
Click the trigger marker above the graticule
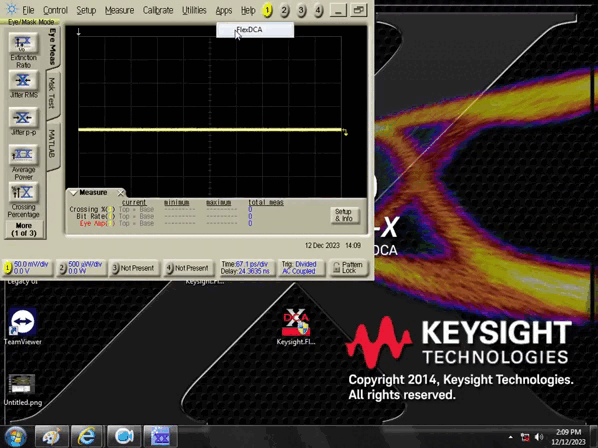coord(79,32)
